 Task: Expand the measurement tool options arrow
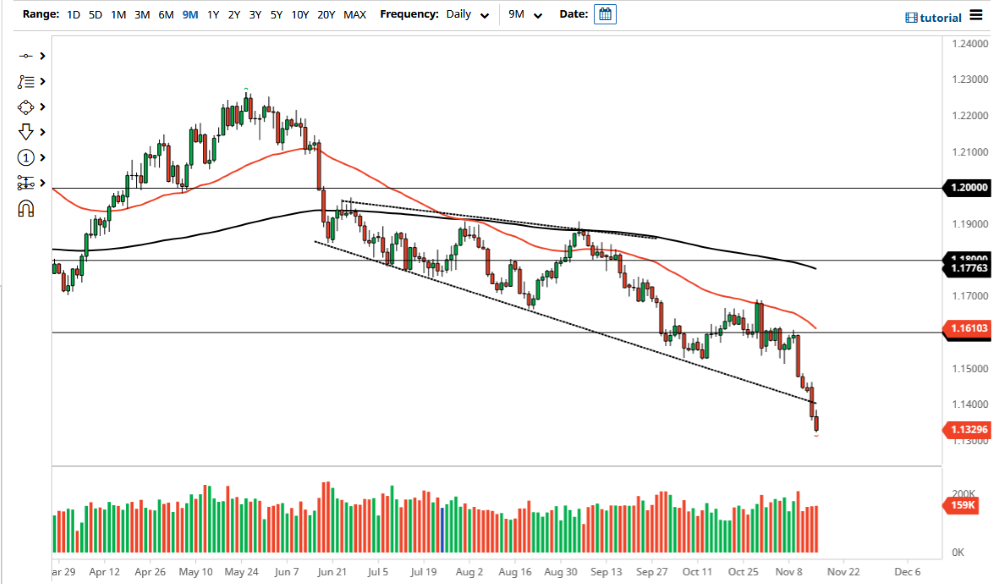coord(43,183)
